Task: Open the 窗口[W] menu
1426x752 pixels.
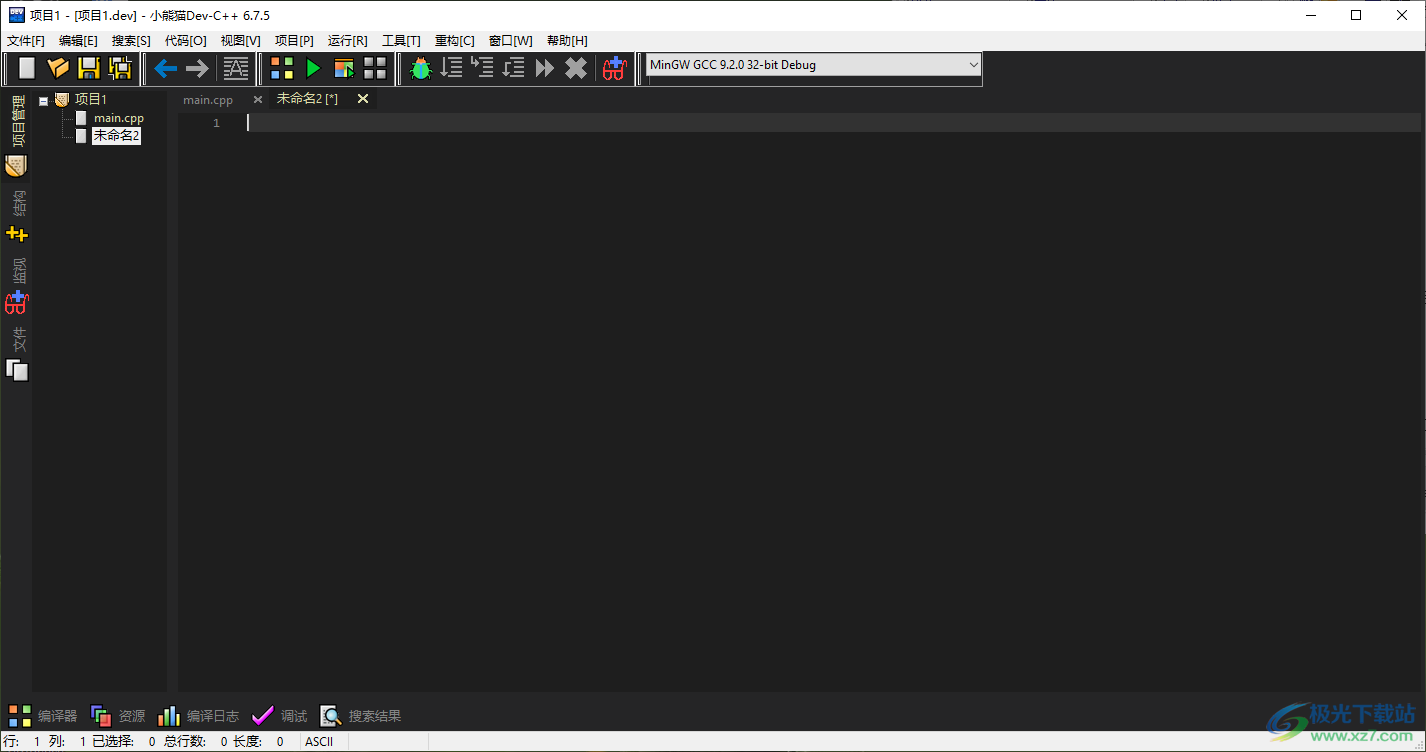Action: pyautogui.click(x=510, y=41)
